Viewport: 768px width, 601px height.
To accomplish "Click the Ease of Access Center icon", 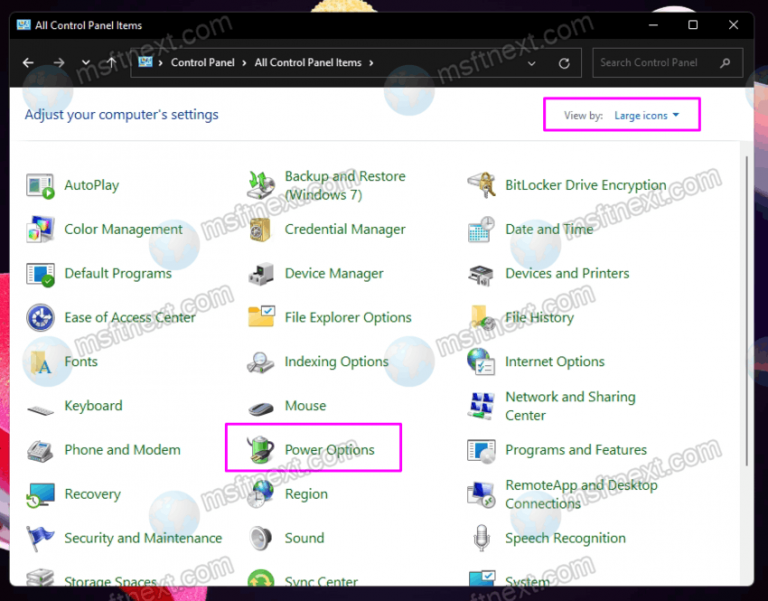I will [40, 318].
